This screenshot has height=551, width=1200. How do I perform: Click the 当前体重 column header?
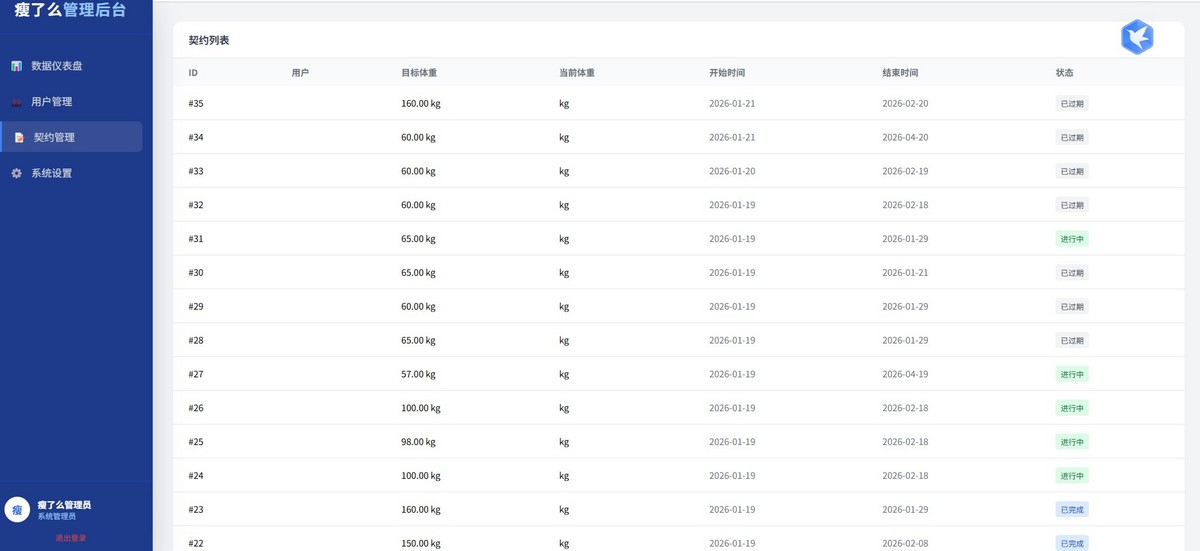[x=577, y=73]
